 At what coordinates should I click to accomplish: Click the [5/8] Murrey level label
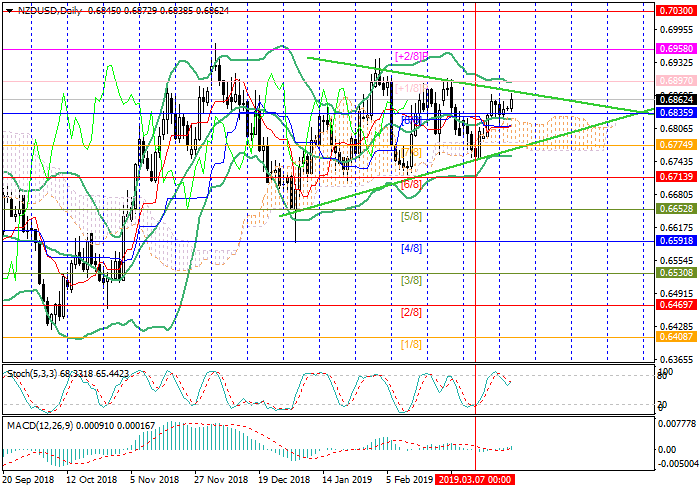[411, 216]
